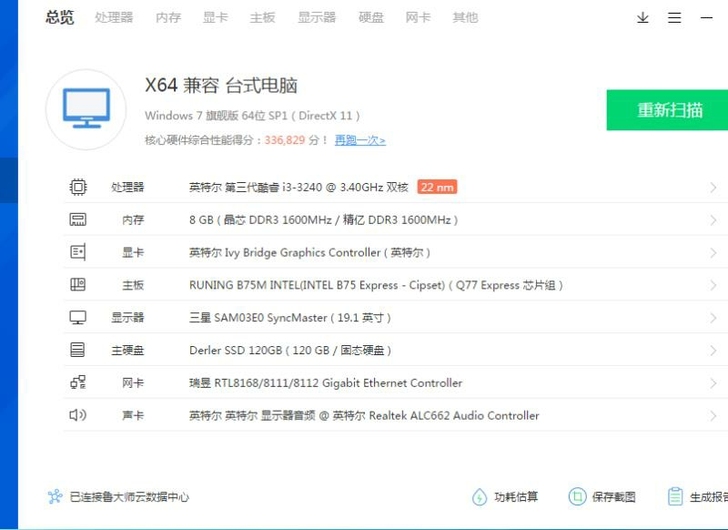728x530 pixels.
Task: Click the 声卡 row label
Action: pos(133,415)
